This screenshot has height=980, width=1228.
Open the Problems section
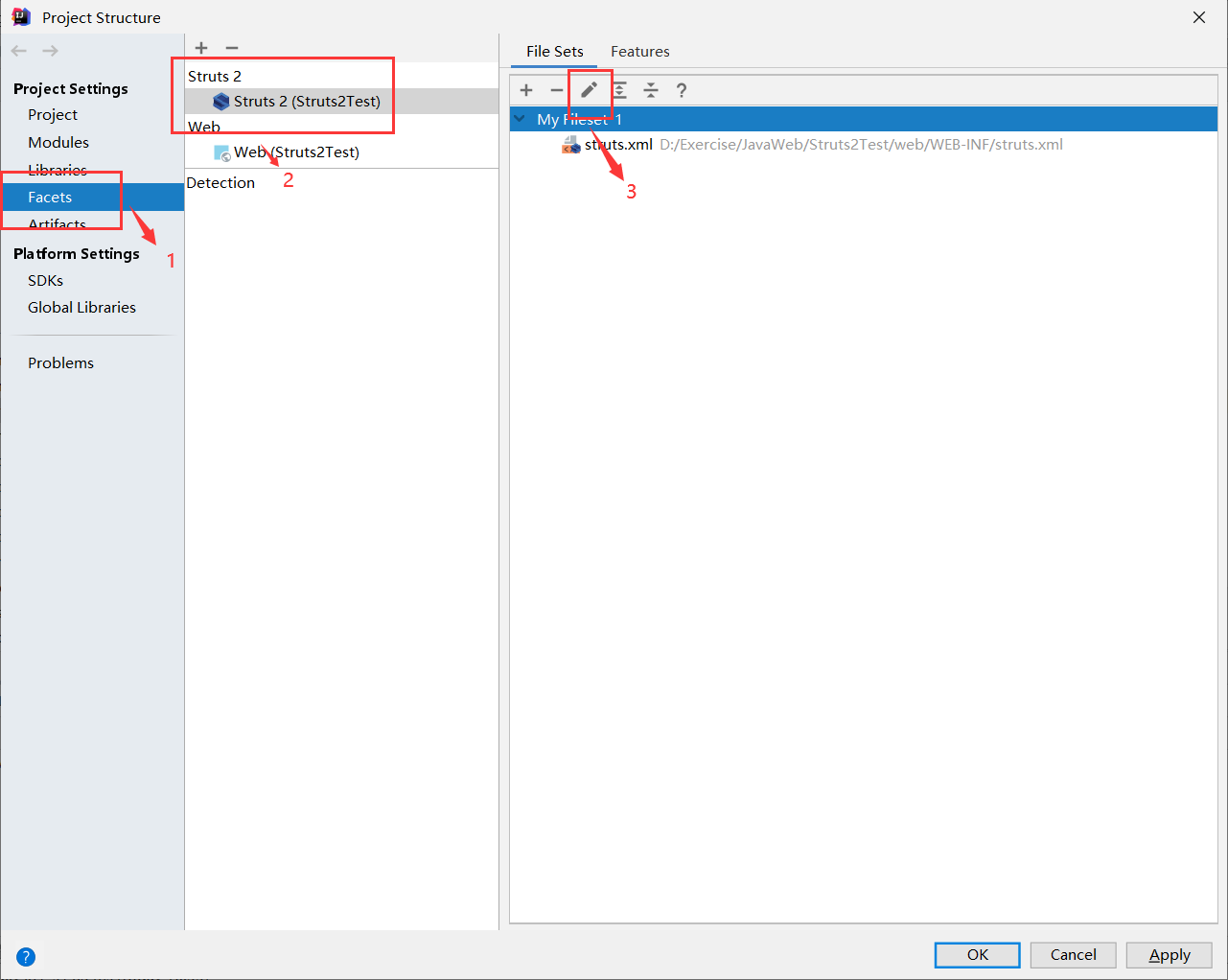(61, 362)
